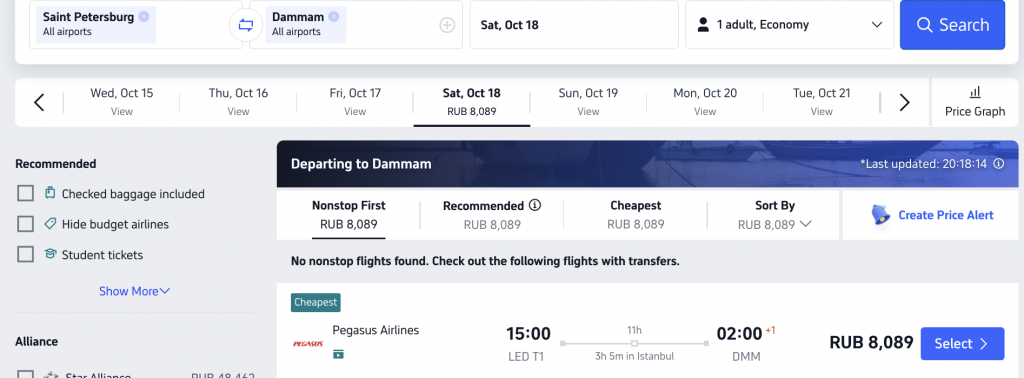Show later dates with right arrow

coord(904,102)
